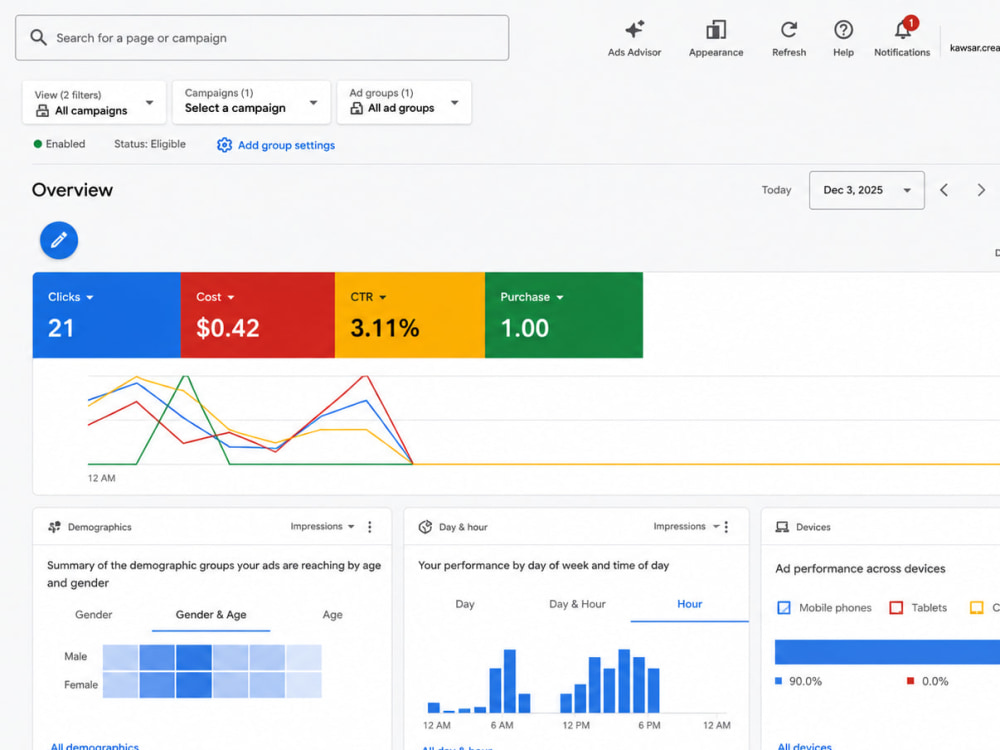Viewport: 1000px width, 750px height.
Task: Open the Select a campaign dropdown
Action: pos(251,102)
